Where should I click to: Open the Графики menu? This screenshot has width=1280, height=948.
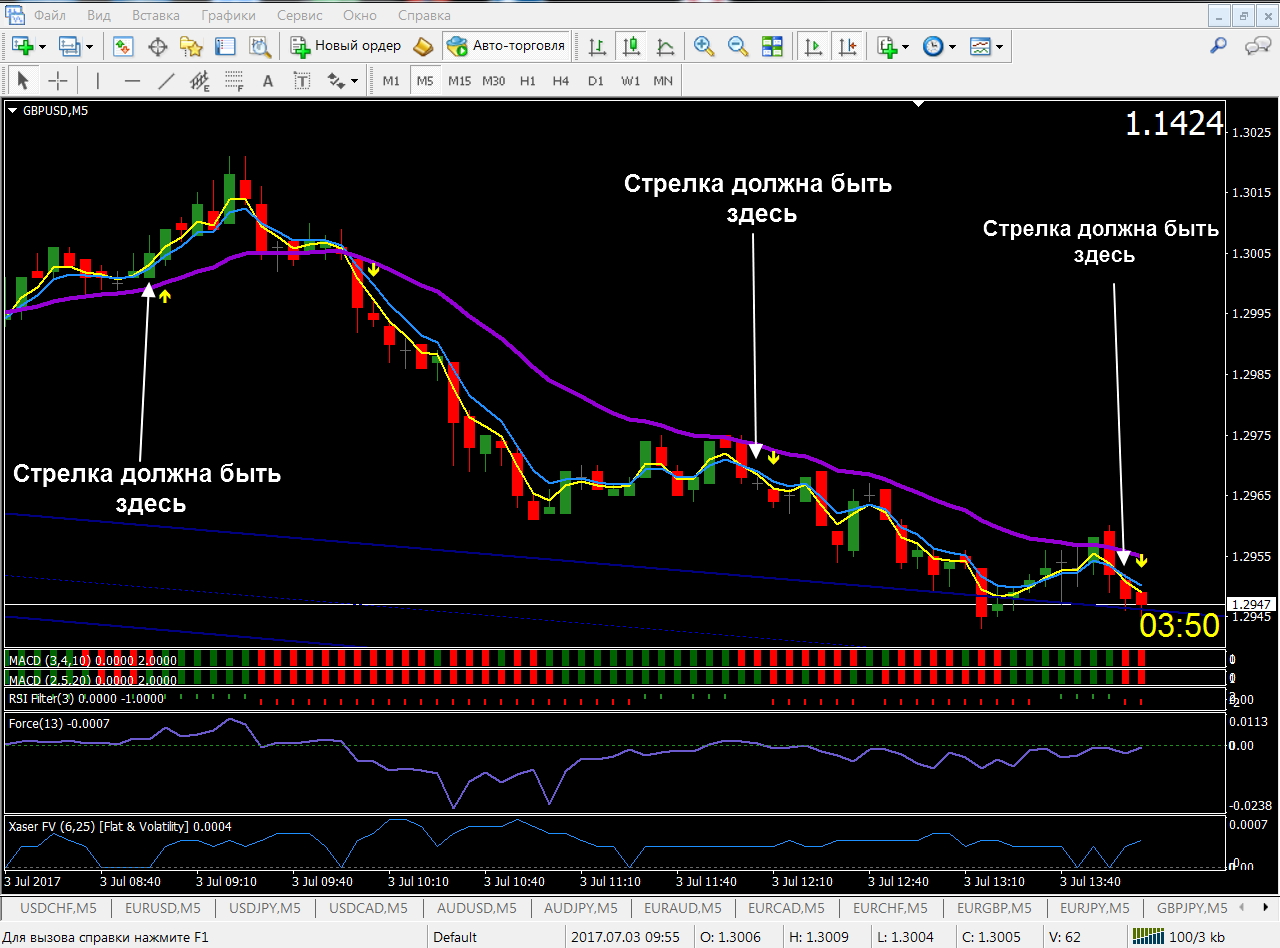[227, 15]
